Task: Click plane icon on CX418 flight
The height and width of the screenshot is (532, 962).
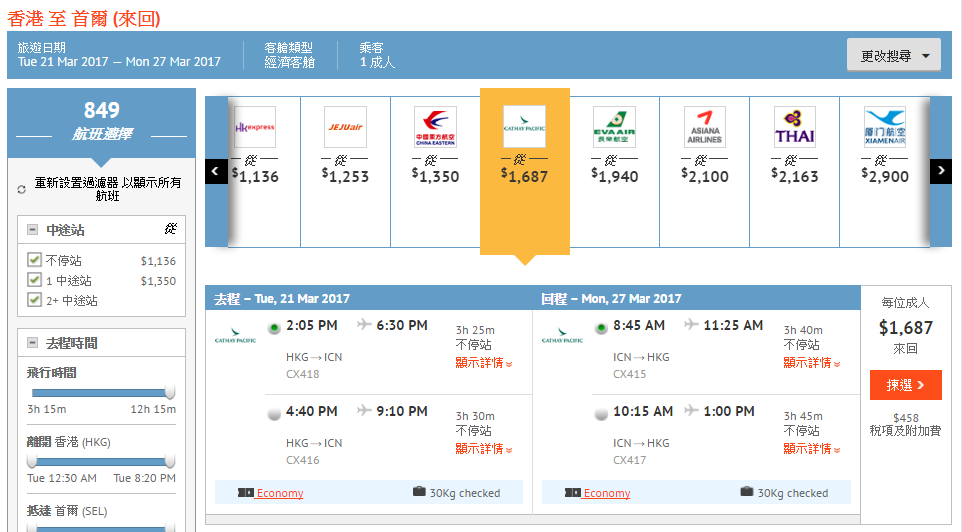Action: pos(364,324)
